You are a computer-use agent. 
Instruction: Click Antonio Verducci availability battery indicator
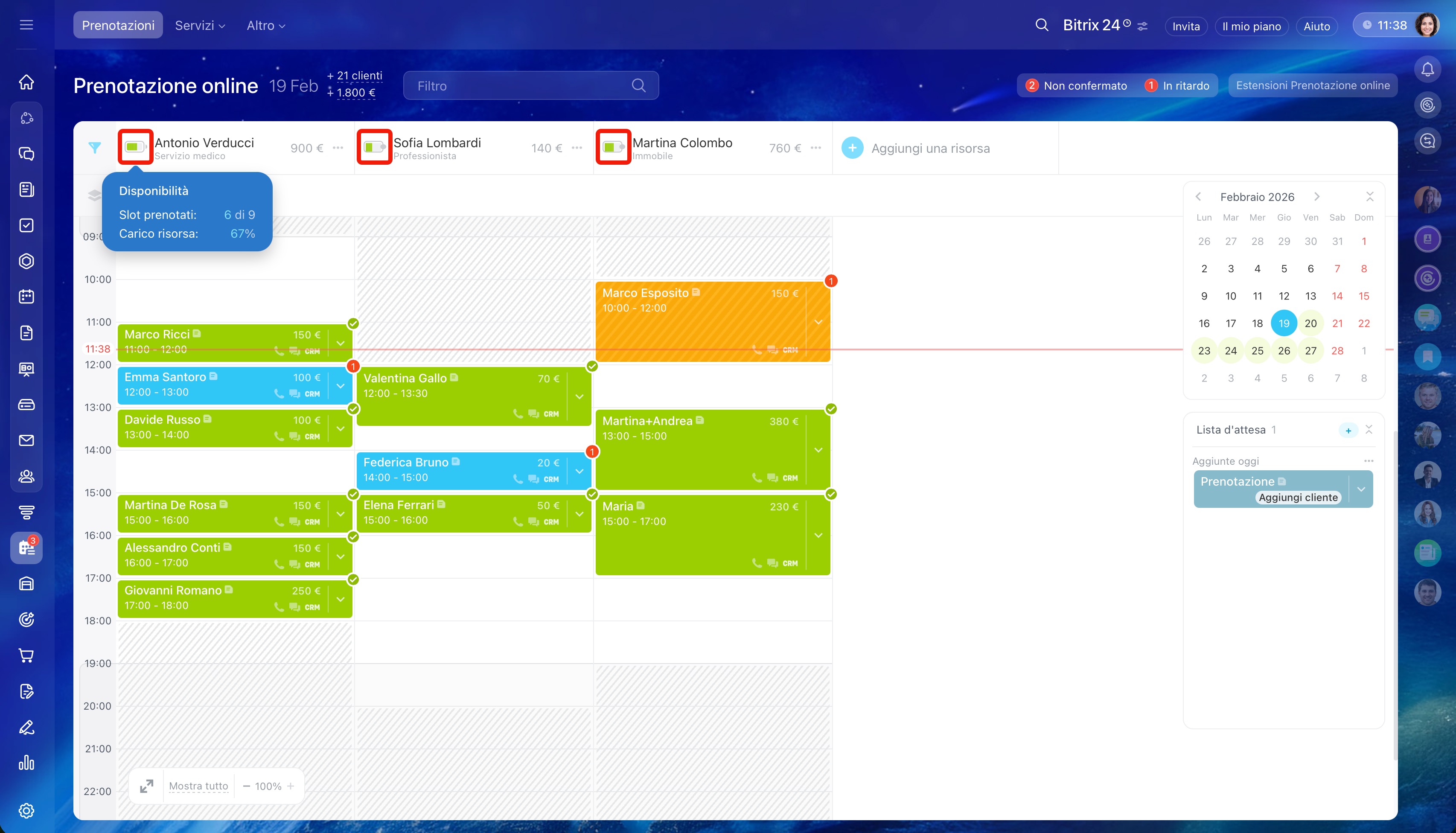click(x=135, y=147)
